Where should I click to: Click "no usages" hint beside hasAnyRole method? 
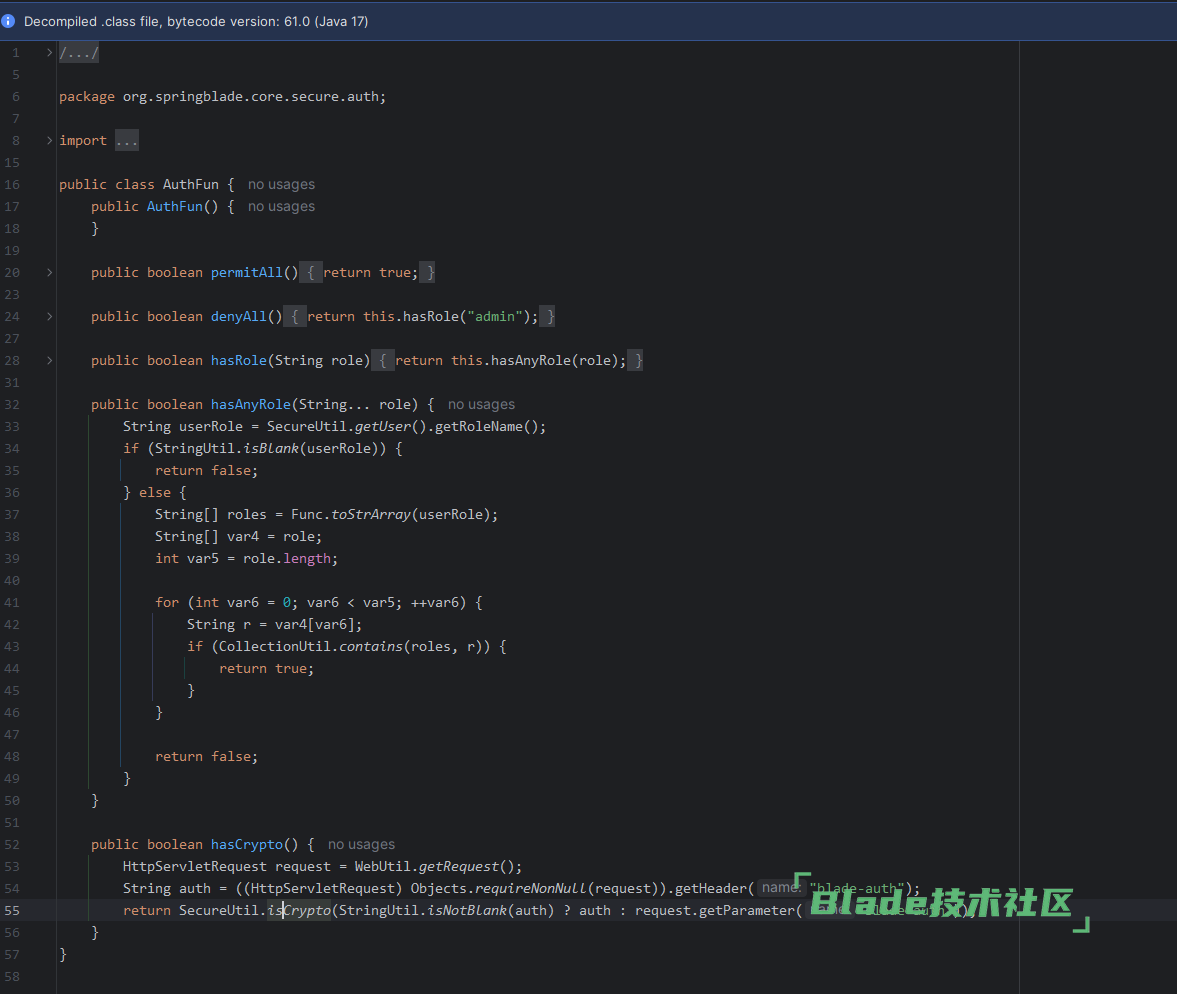(x=481, y=405)
